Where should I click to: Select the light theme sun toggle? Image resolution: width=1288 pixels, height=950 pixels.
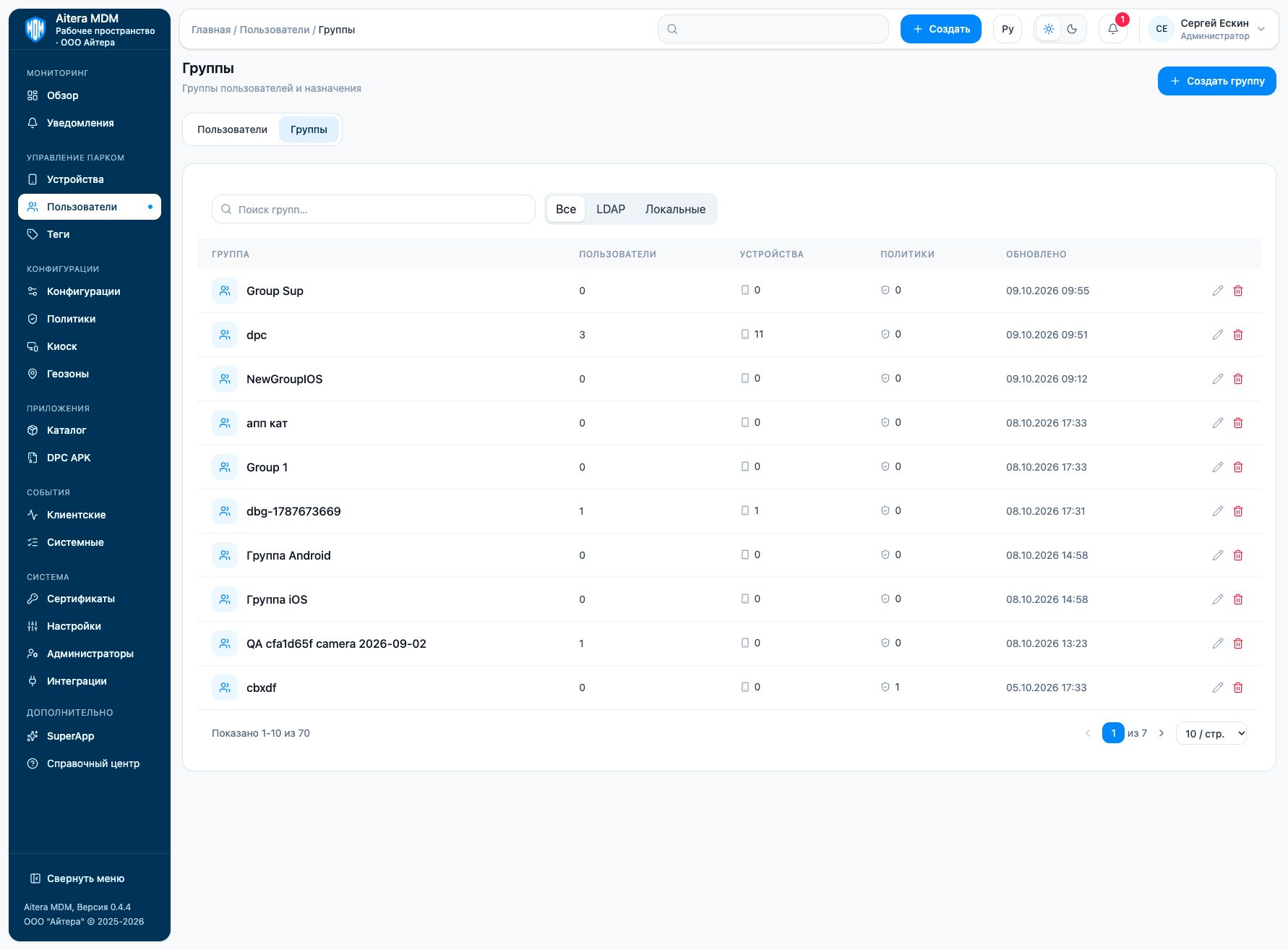click(x=1049, y=29)
